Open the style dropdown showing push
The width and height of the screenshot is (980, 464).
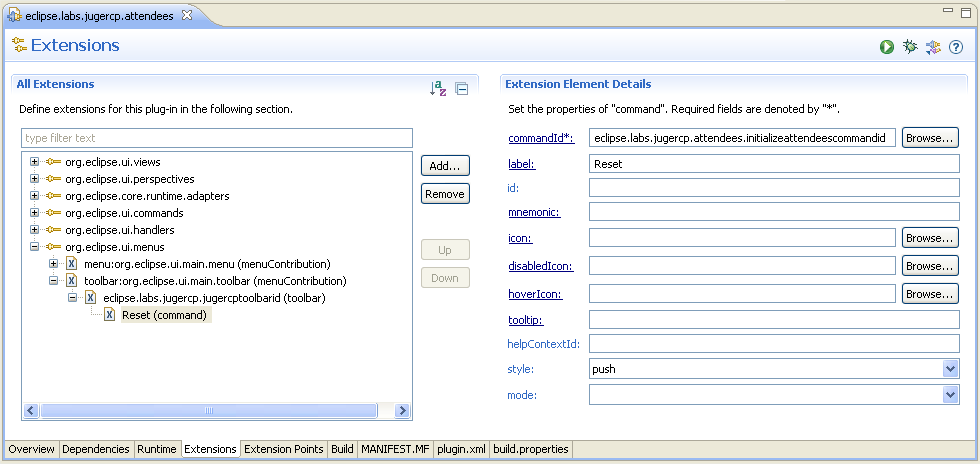(950, 369)
